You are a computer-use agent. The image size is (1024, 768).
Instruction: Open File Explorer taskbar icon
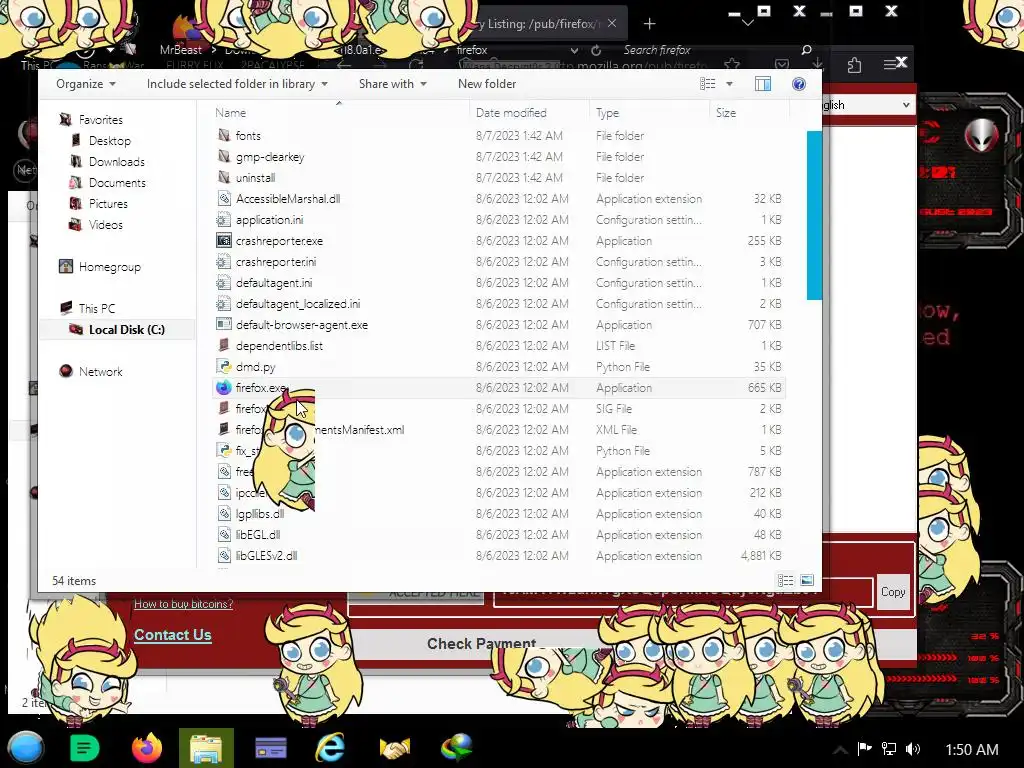tap(206, 748)
